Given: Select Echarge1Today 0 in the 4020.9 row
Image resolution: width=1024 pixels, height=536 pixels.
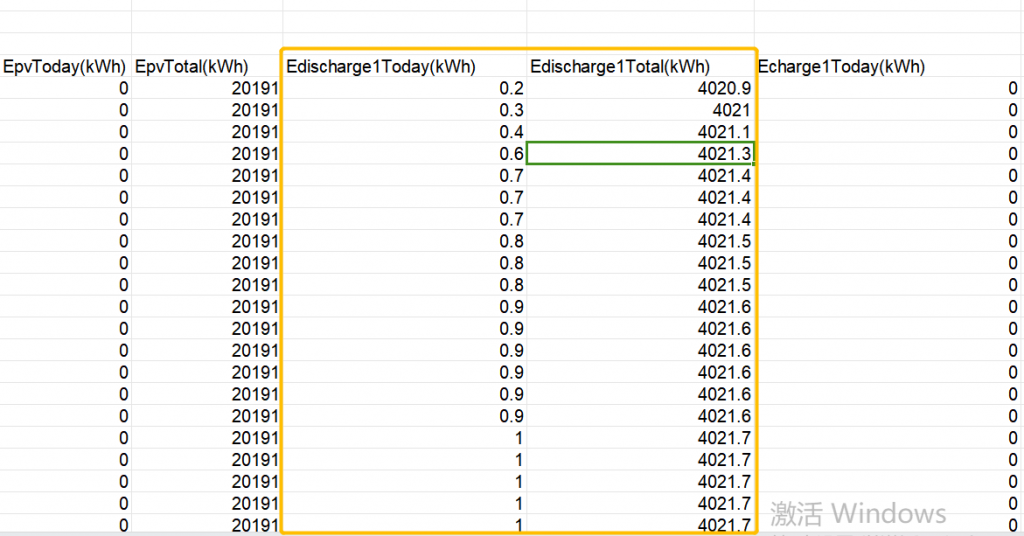Looking at the screenshot, I should (x=889, y=88).
